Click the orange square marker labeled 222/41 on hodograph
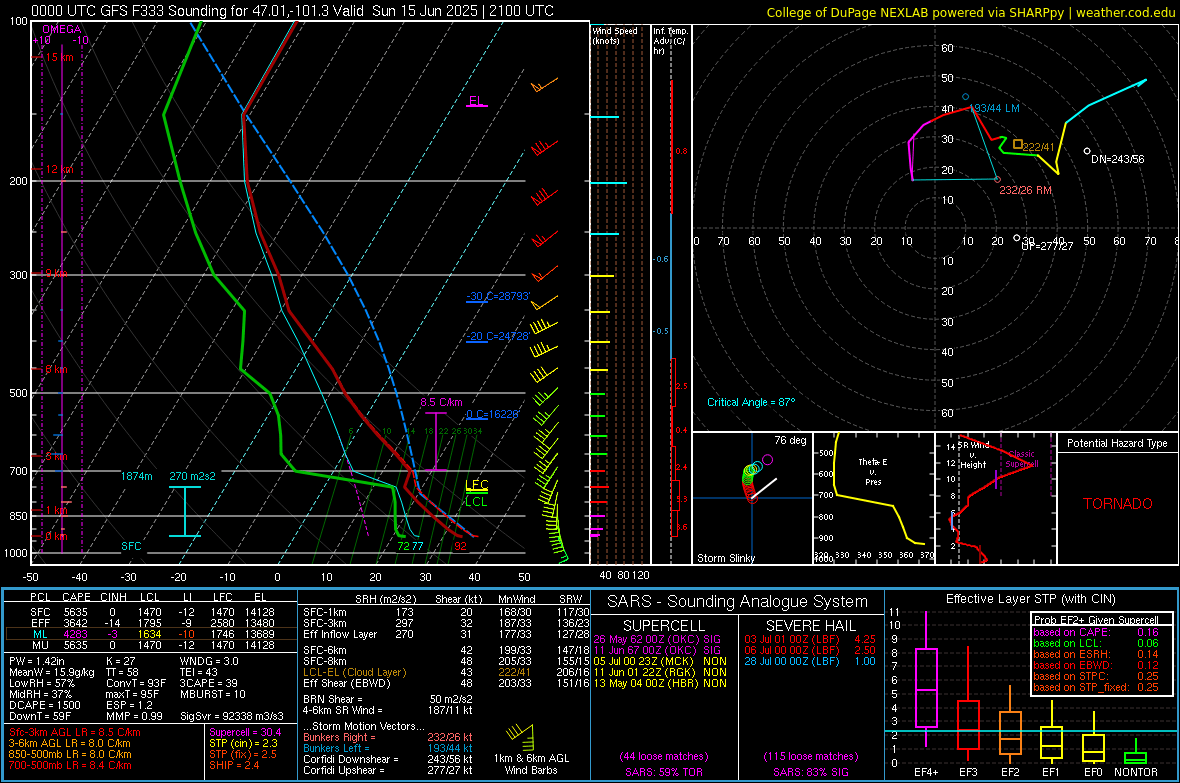This screenshot has width=1180, height=783. [1017, 144]
